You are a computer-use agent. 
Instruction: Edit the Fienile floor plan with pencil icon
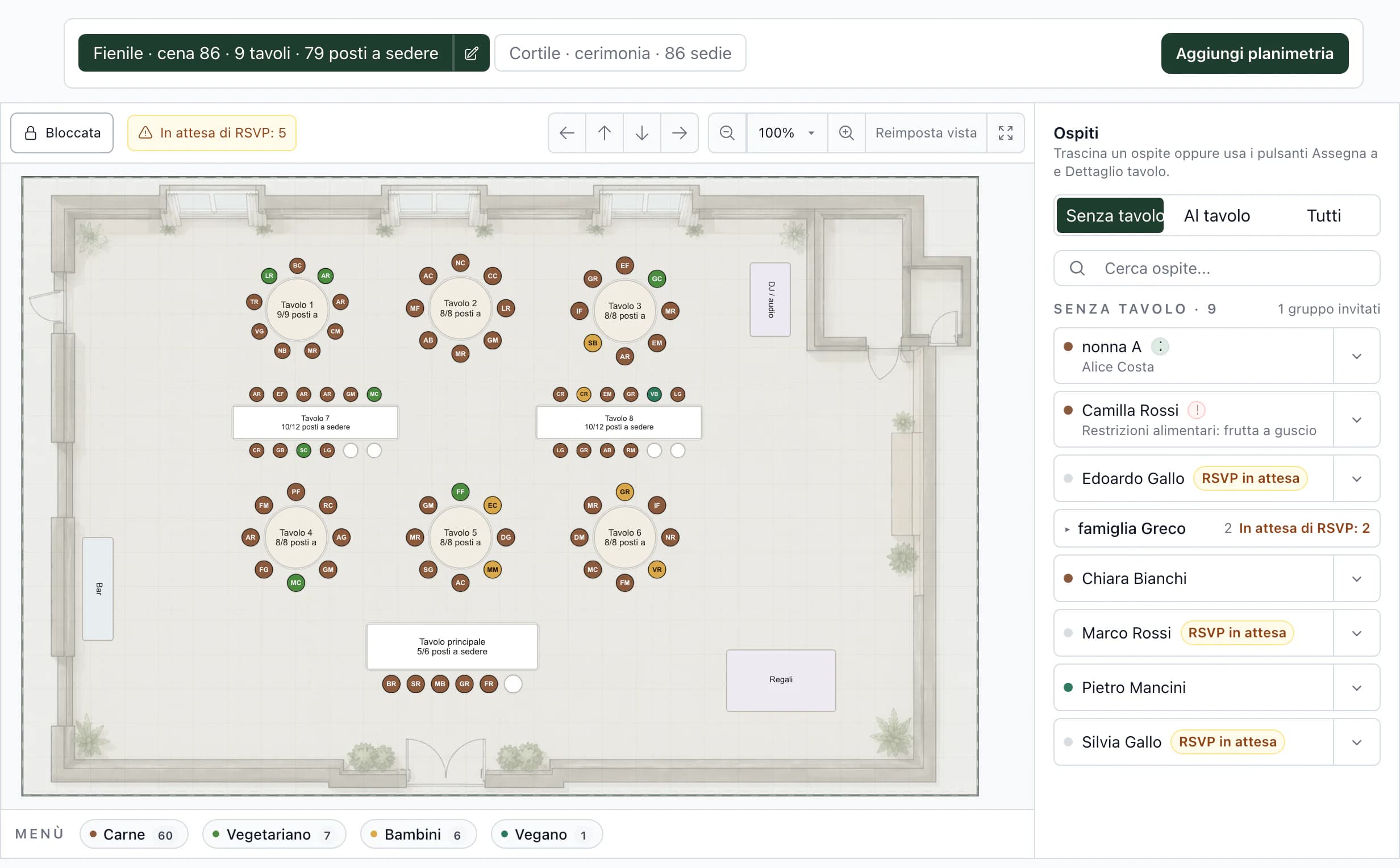point(471,53)
